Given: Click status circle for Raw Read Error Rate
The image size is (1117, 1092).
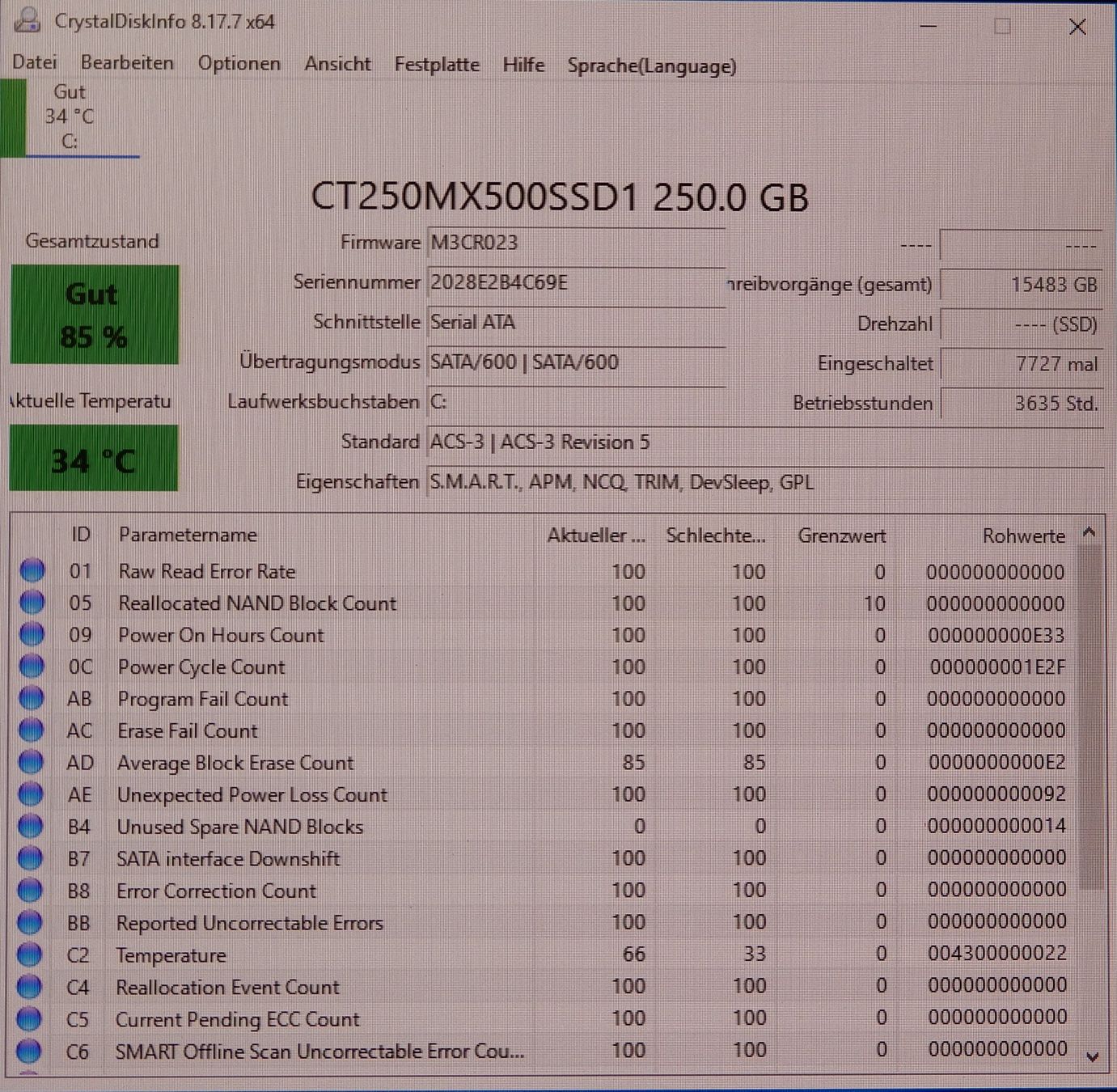Looking at the screenshot, I should pos(32,570).
